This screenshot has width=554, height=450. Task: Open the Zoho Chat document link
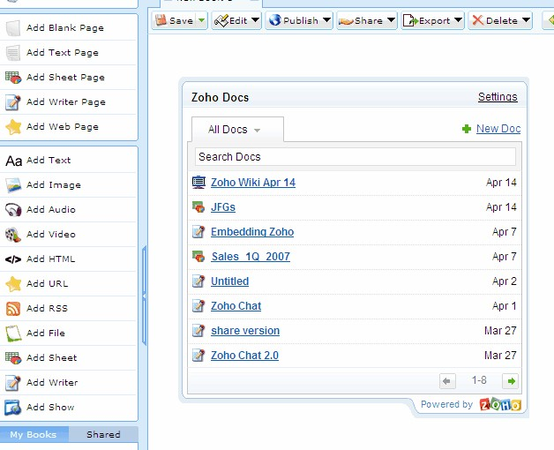coord(236,306)
